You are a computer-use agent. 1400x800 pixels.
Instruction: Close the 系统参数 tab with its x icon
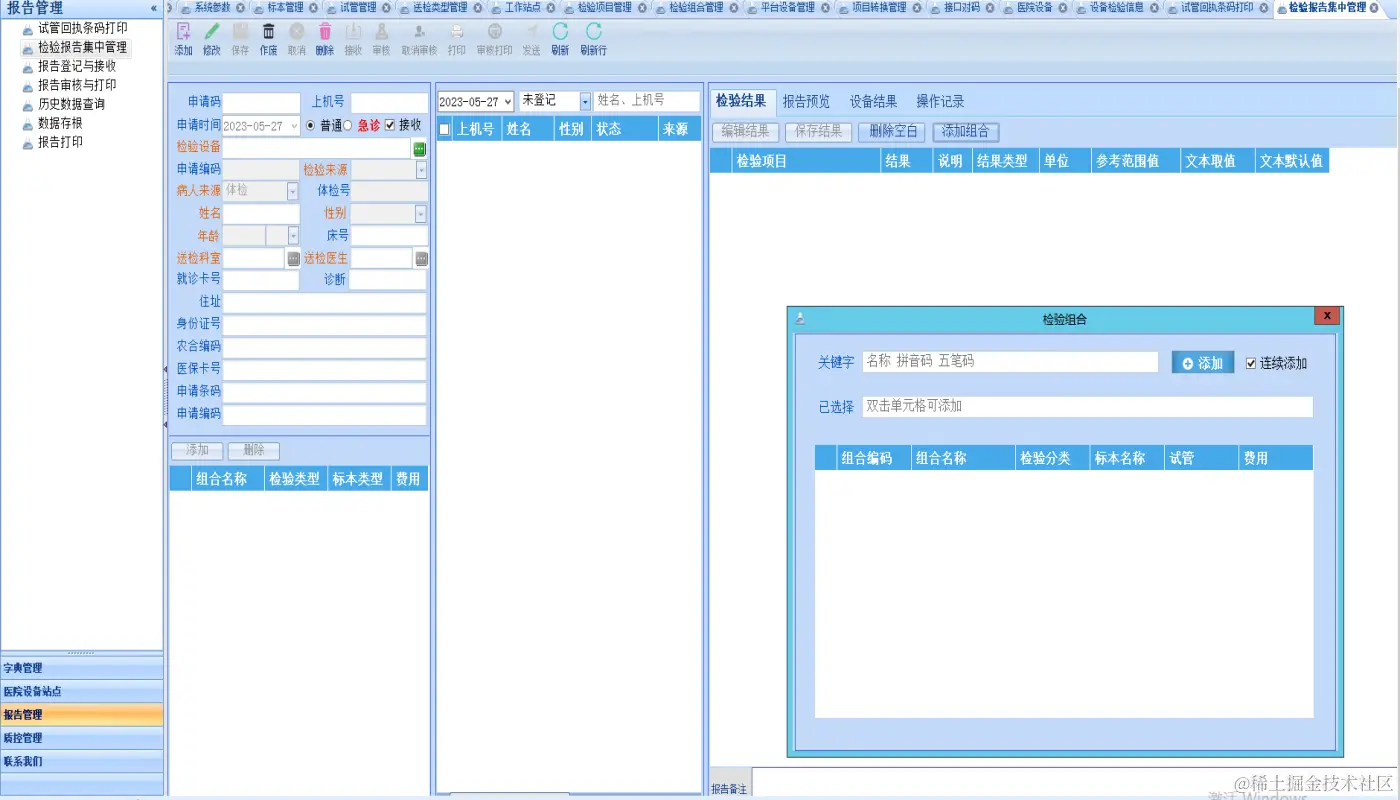coord(240,7)
